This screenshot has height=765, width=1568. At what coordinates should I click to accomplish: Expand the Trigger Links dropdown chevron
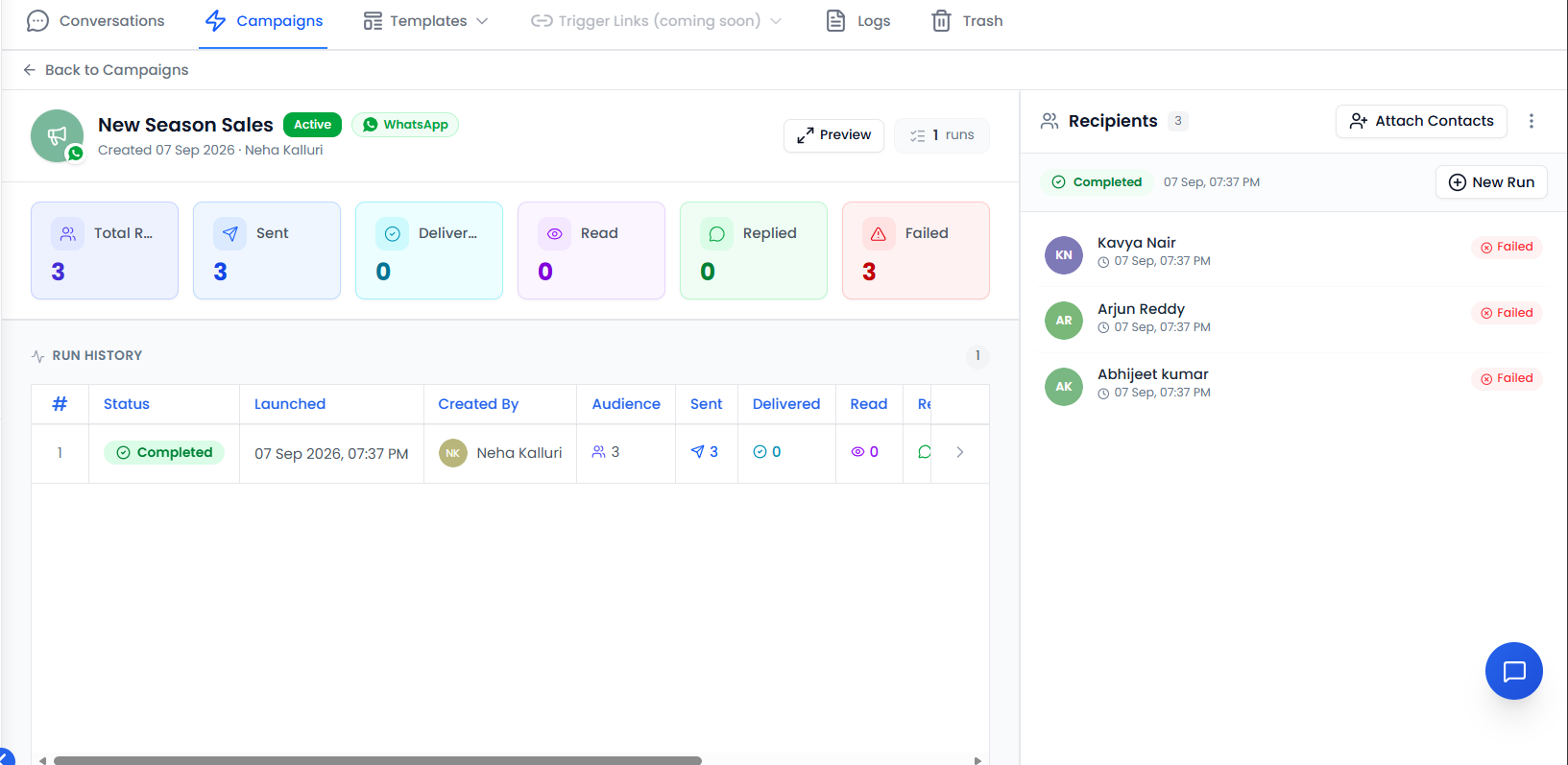coord(776,21)
